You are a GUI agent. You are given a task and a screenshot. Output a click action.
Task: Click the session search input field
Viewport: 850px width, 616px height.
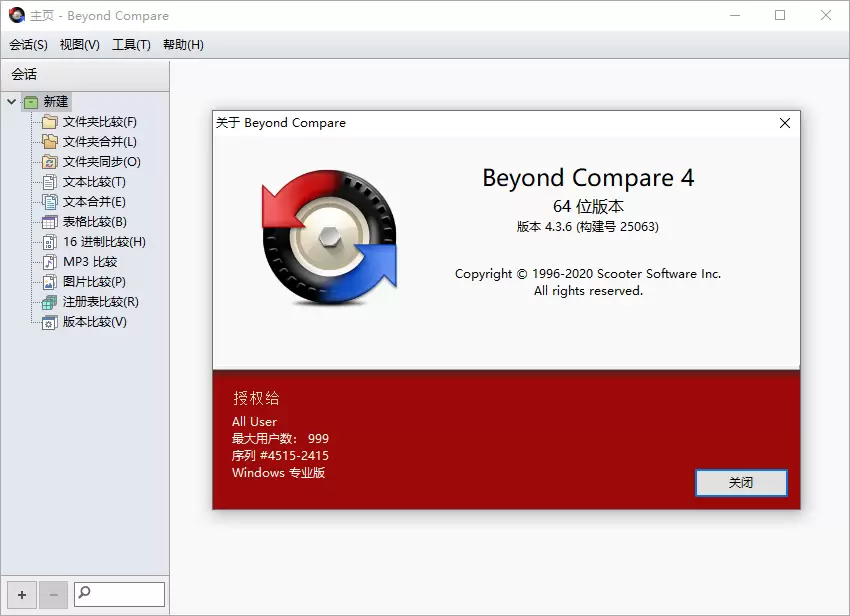119,594
